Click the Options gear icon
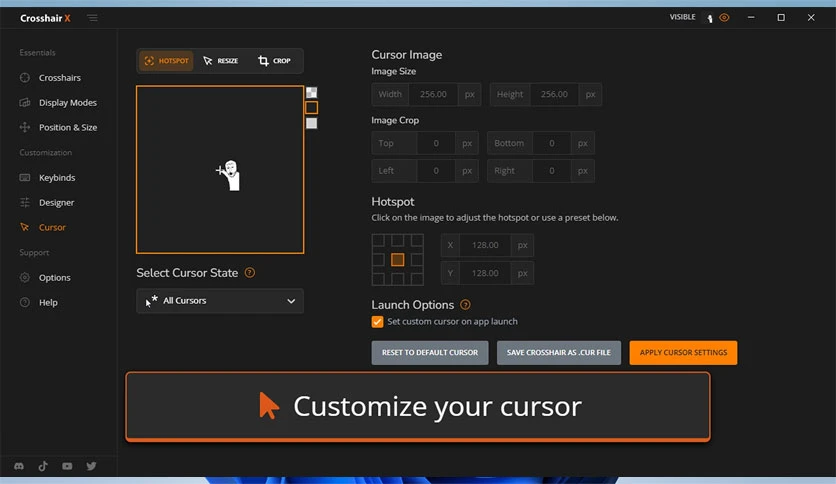Viewport: 836px width, 484px height. [25, 277]
